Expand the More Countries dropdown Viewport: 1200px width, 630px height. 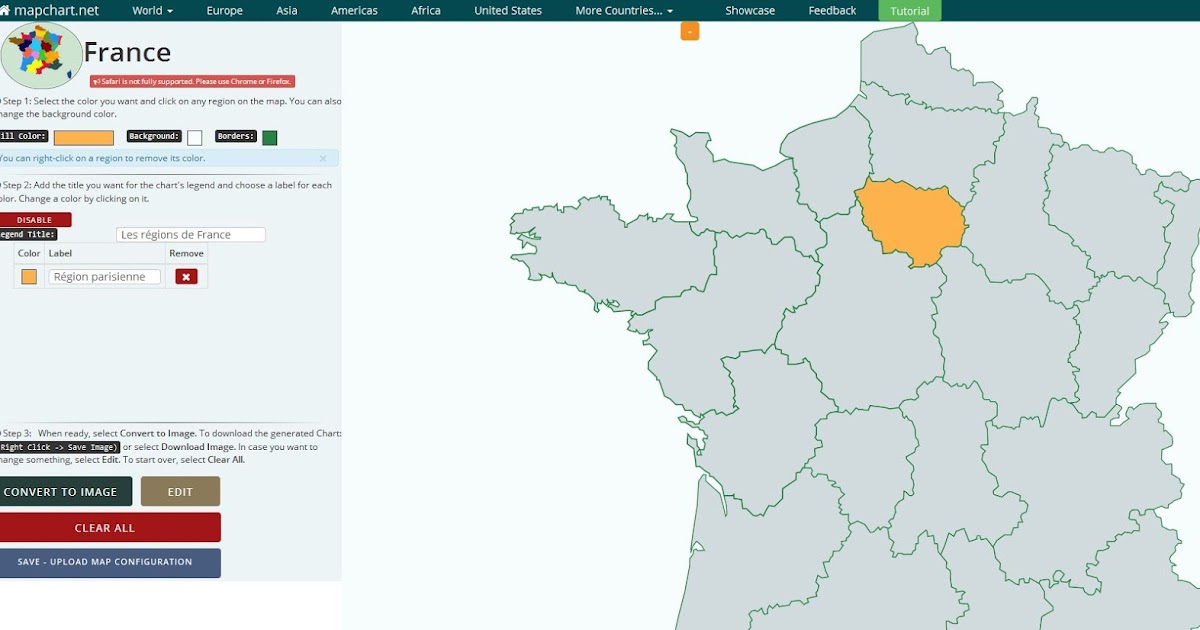tap(624, 11)
